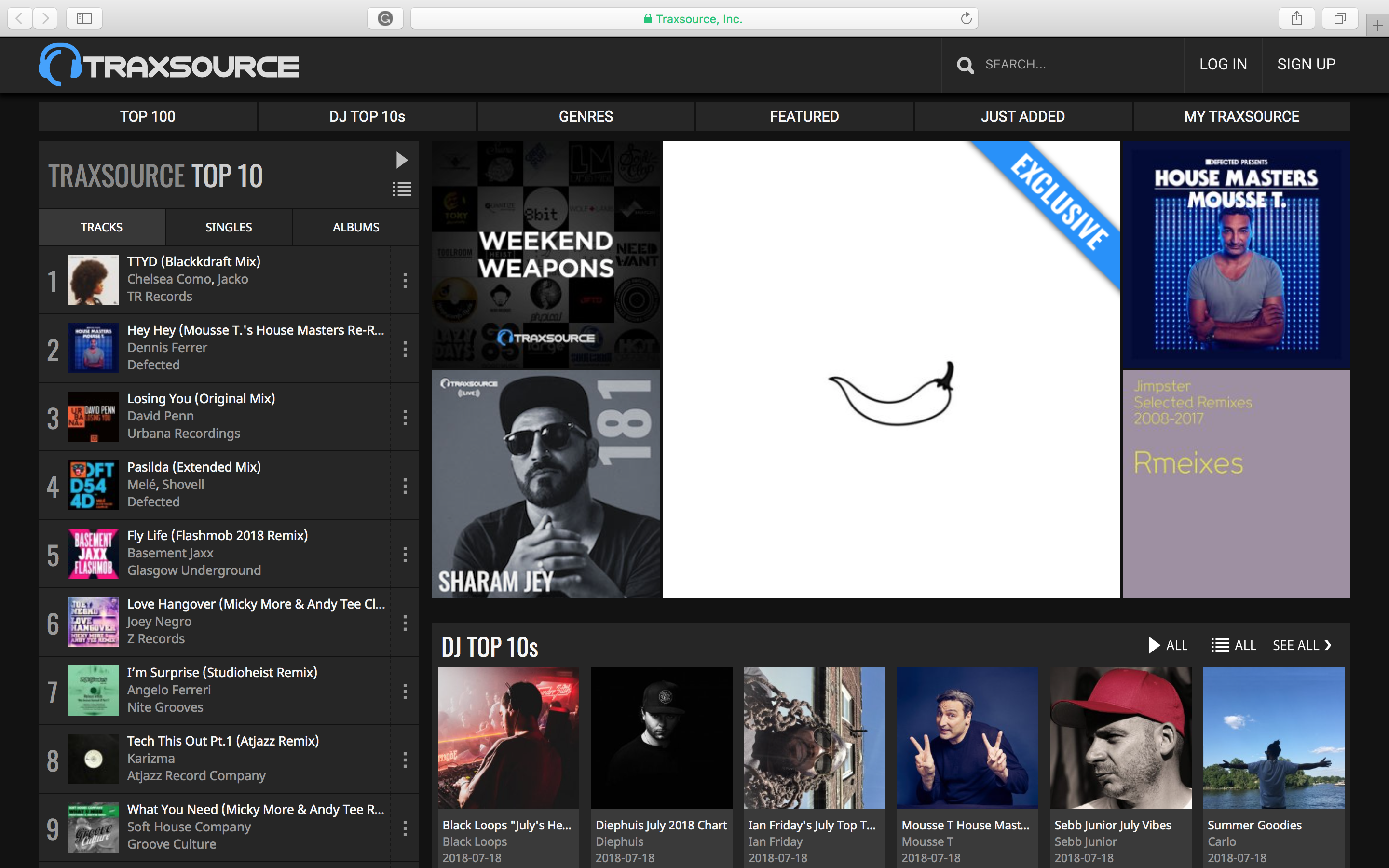Expand options for Fly Life track
Image resolution: width=1389 pixels, height=868 pixels.
(405, 555)
